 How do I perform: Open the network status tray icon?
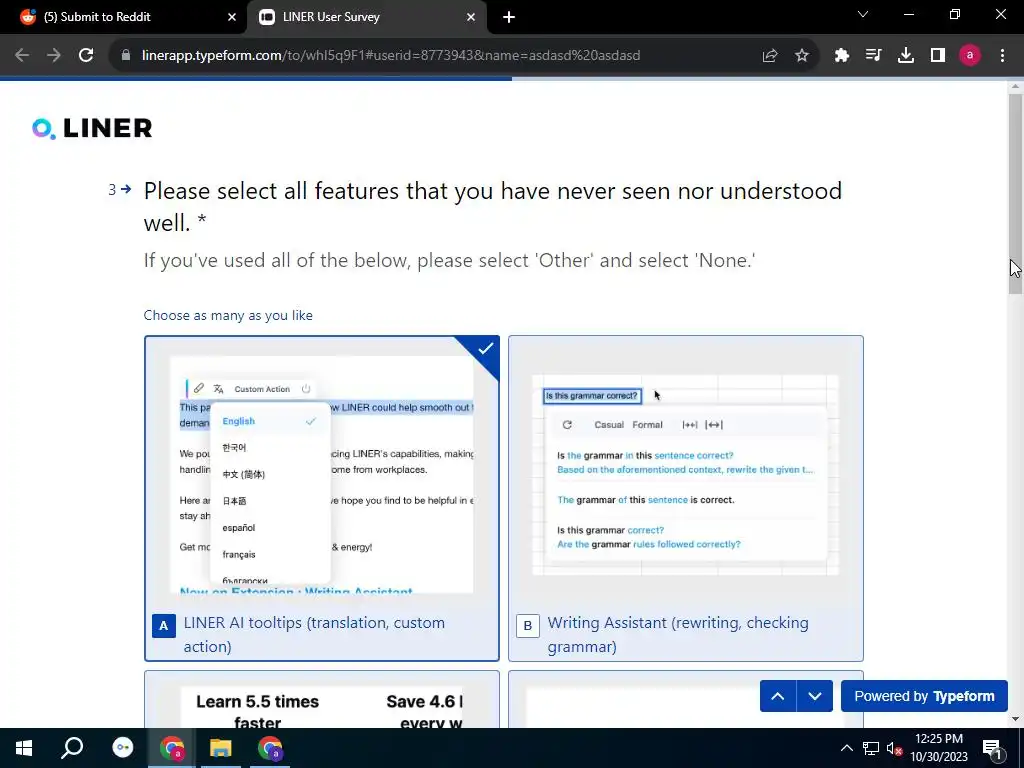(x=871, y=748)
